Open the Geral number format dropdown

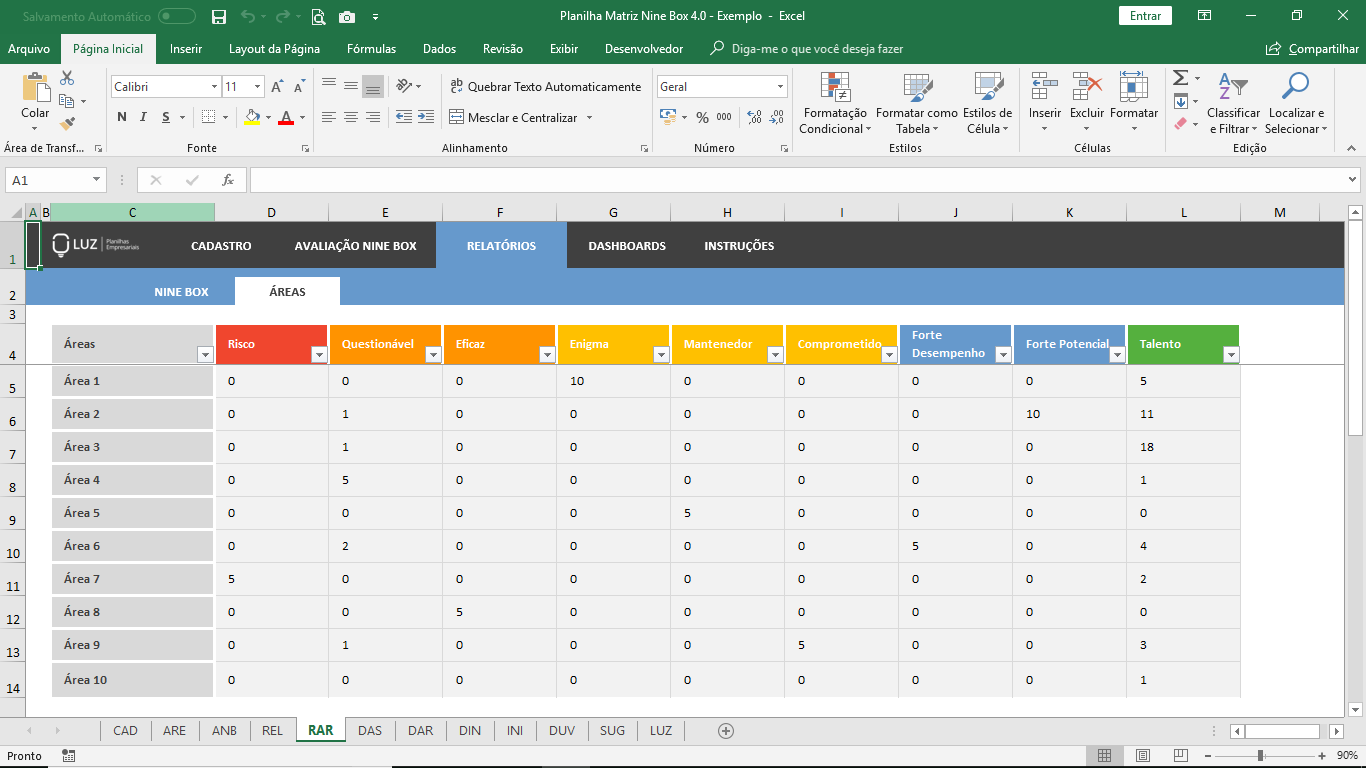tap(780, 87)
